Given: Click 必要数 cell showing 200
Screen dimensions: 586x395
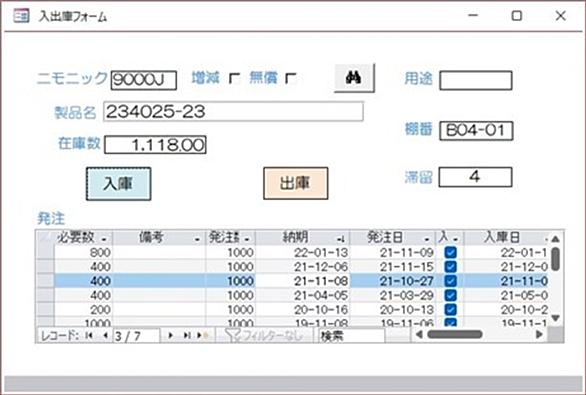Looking at the screenshot, I should pyautogui.click(x=83, y=309).
